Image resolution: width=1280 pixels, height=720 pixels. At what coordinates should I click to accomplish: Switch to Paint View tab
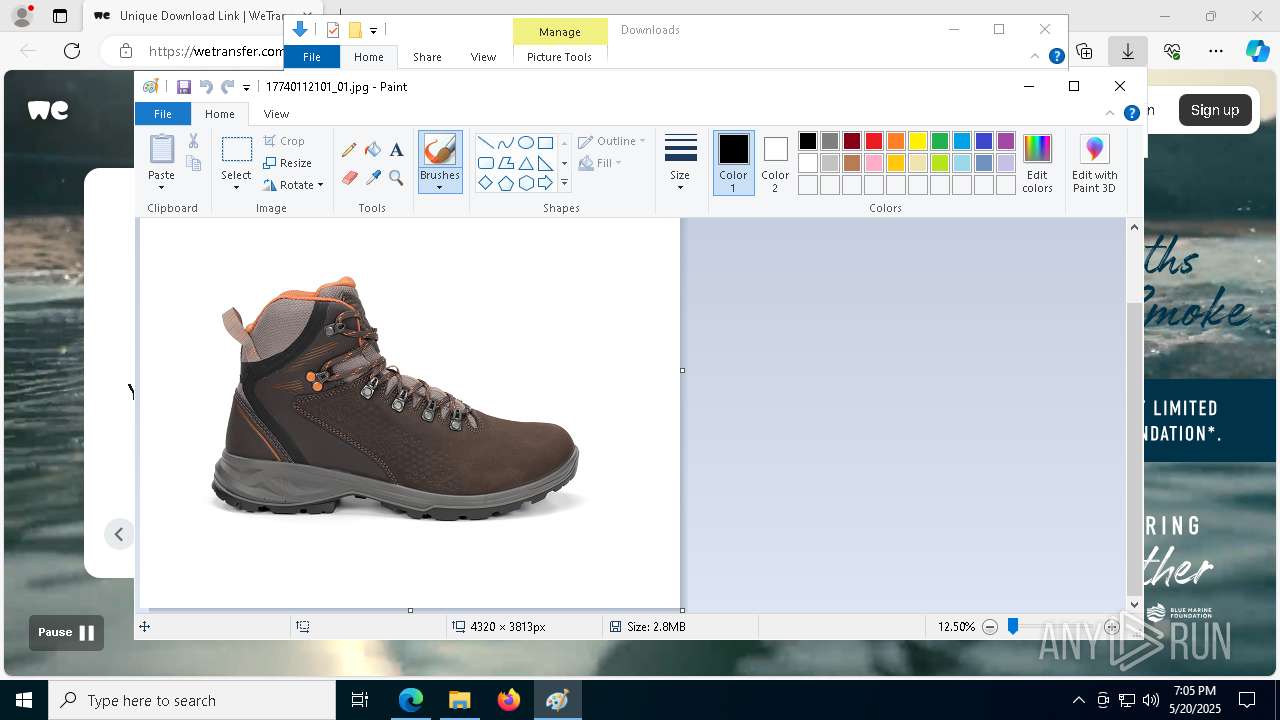(x=276, y=114)
